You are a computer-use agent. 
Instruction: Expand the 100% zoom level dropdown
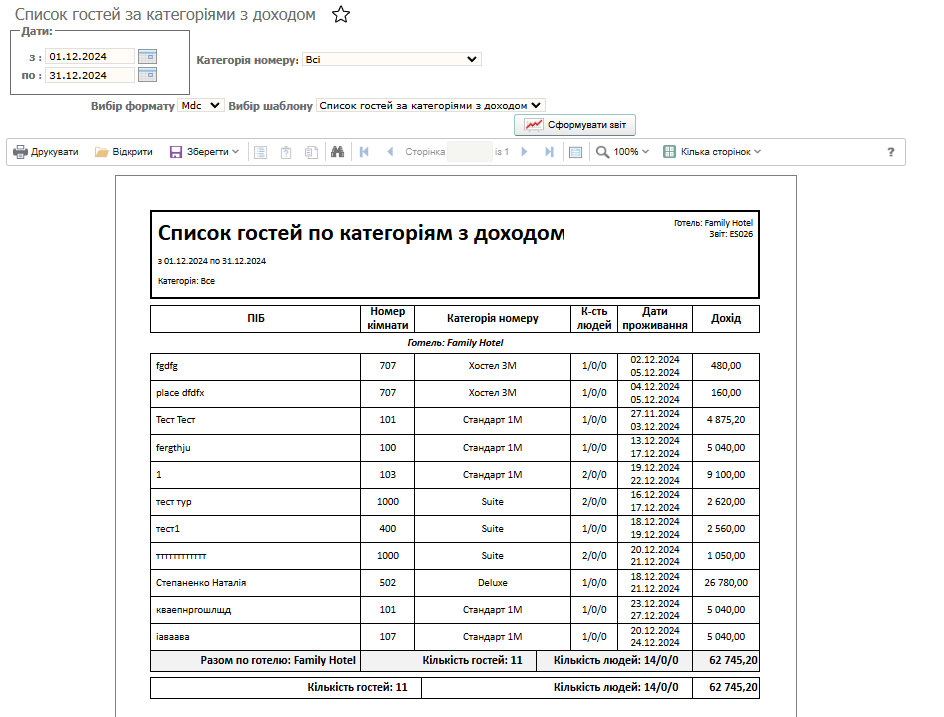point(623,152)
